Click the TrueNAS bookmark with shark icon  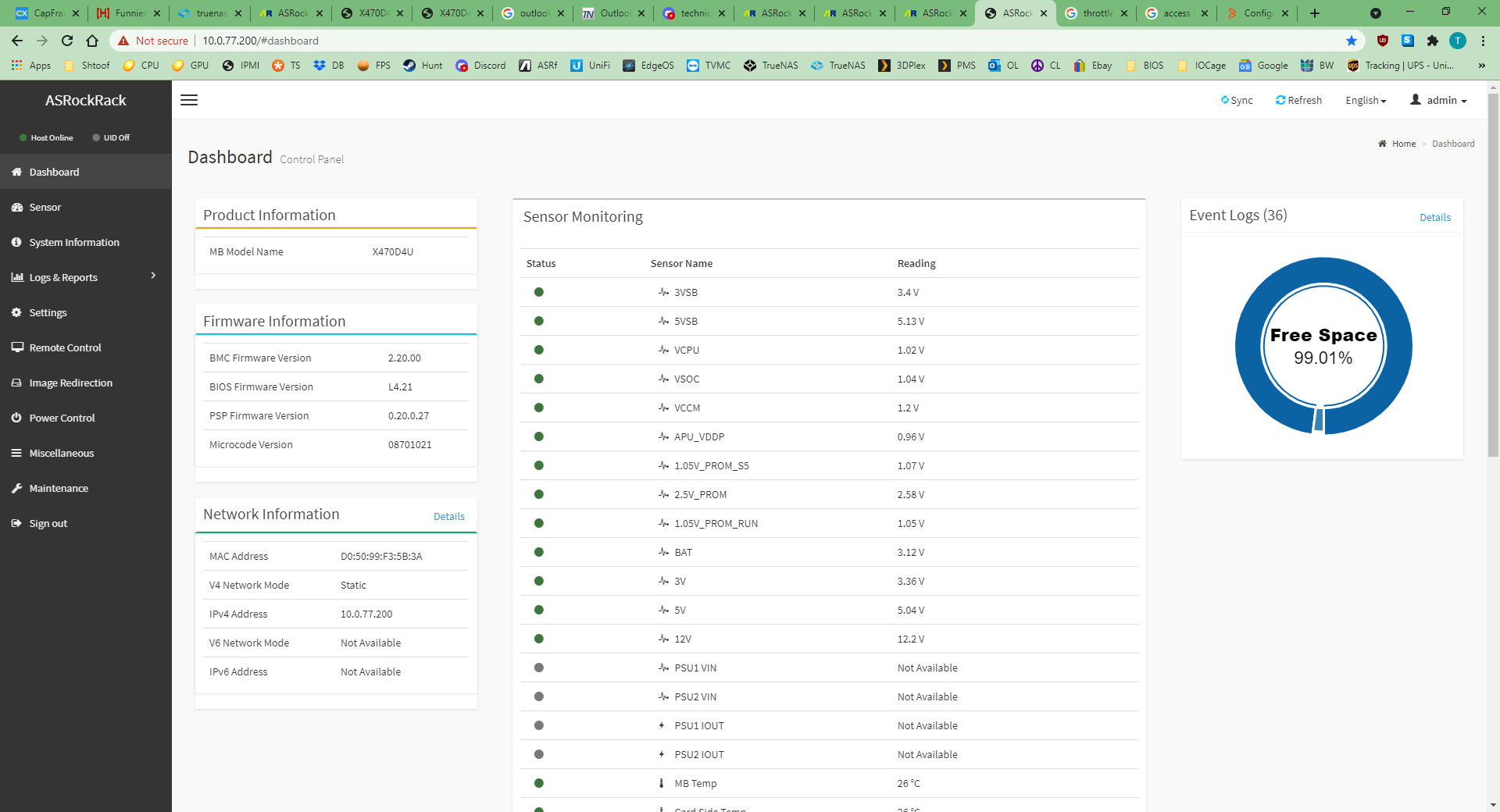838,66
